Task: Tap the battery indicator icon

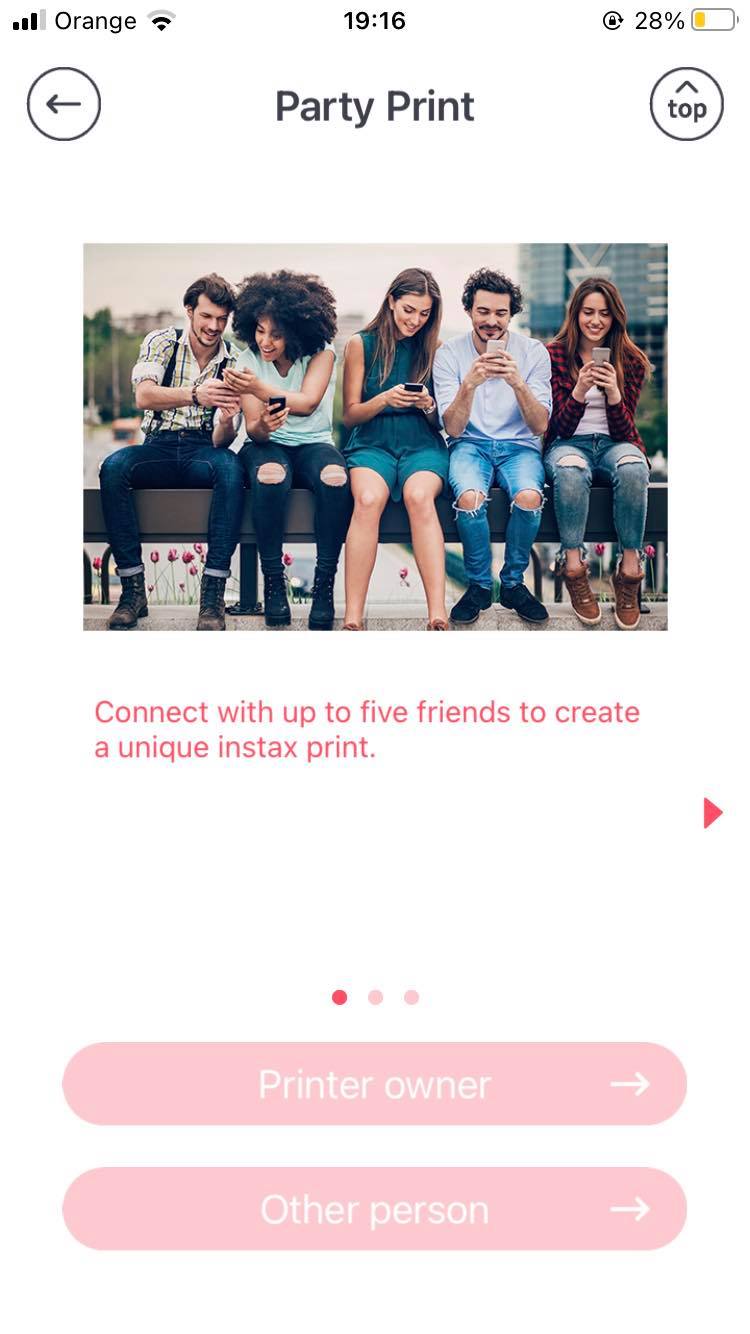Action: click(713, 21)
